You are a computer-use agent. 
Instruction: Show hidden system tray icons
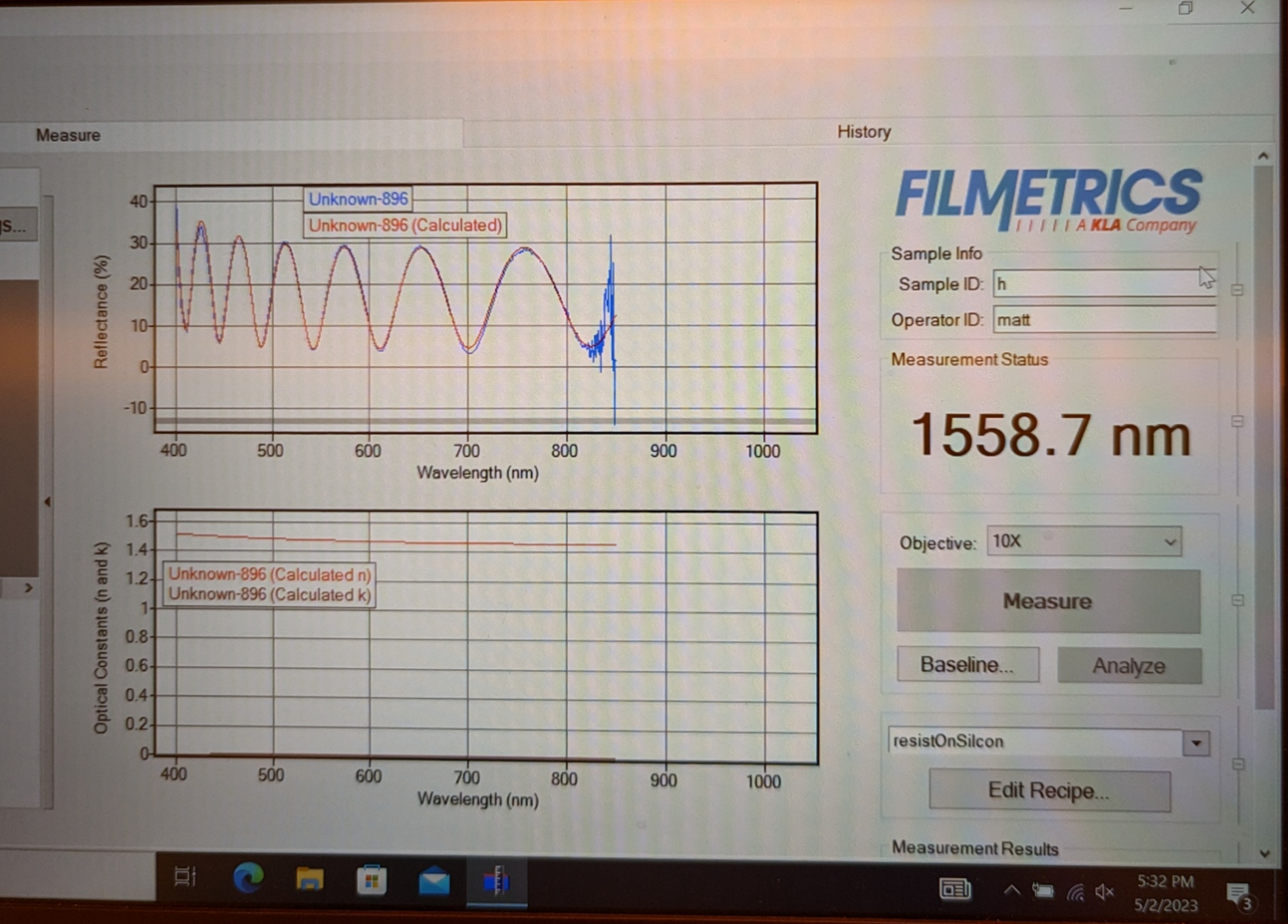[1012, 890]
